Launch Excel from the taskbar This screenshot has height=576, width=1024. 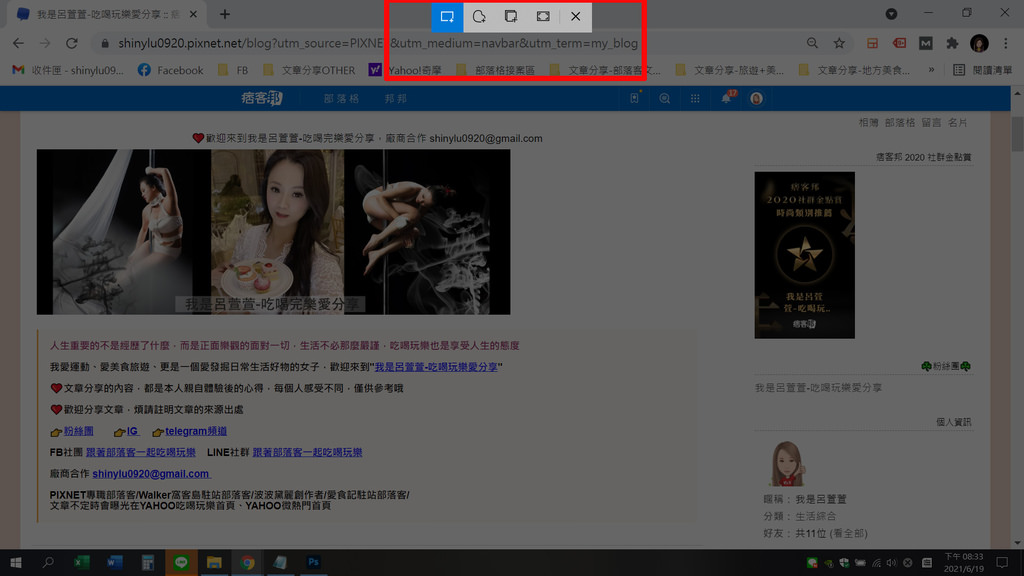(x=82, y=562)
